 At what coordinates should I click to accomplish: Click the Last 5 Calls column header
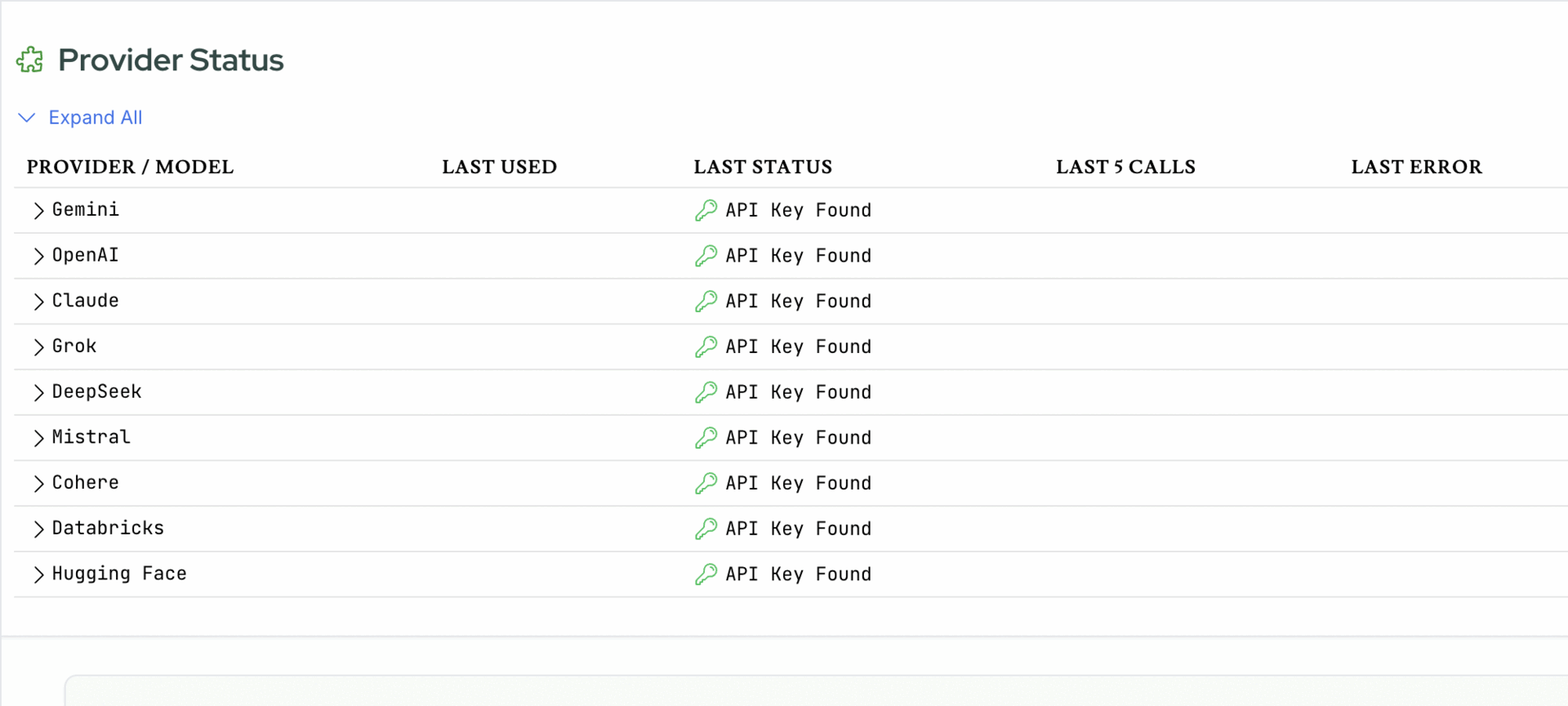tap(1125, 167)
